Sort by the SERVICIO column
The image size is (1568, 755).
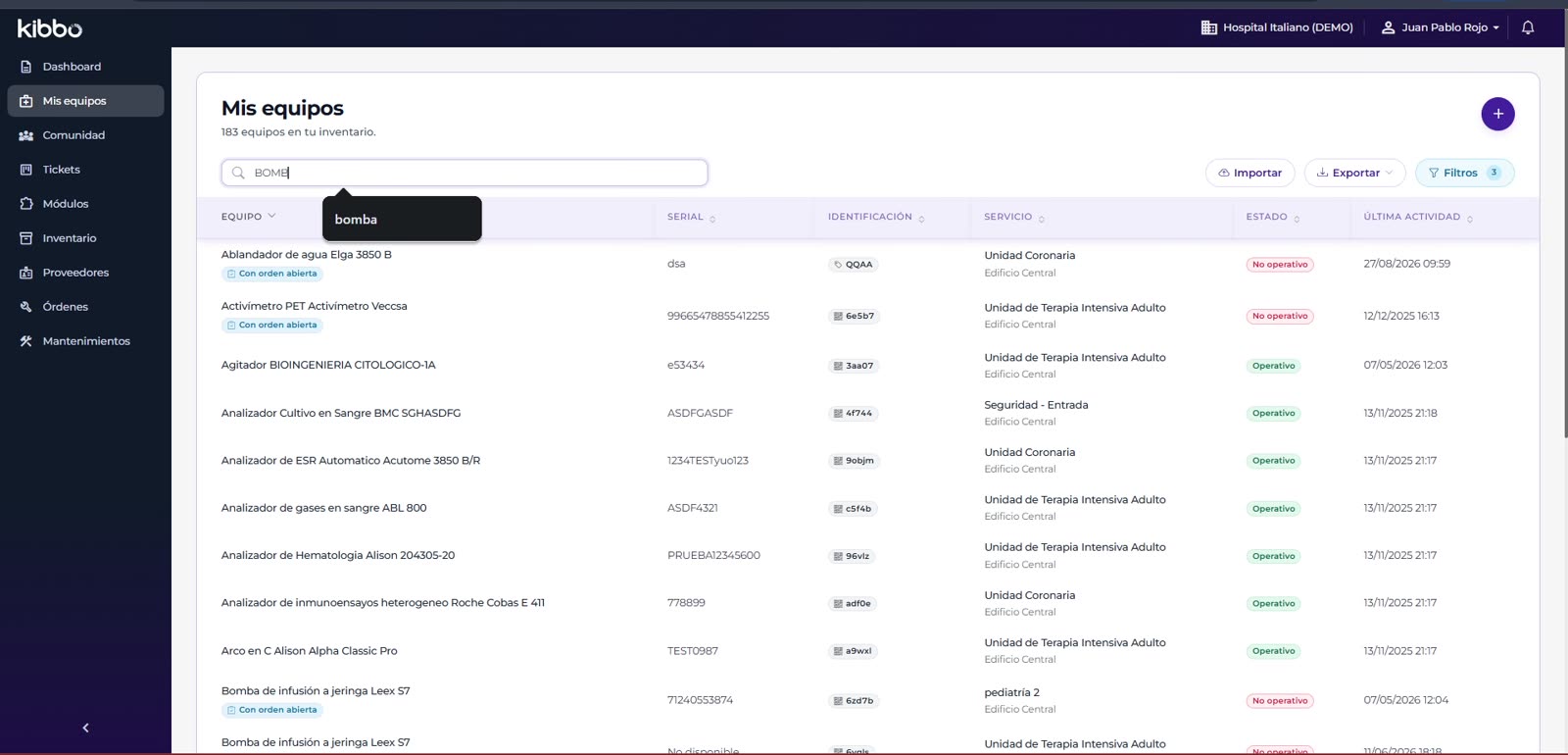click(x=1014, y=217)
